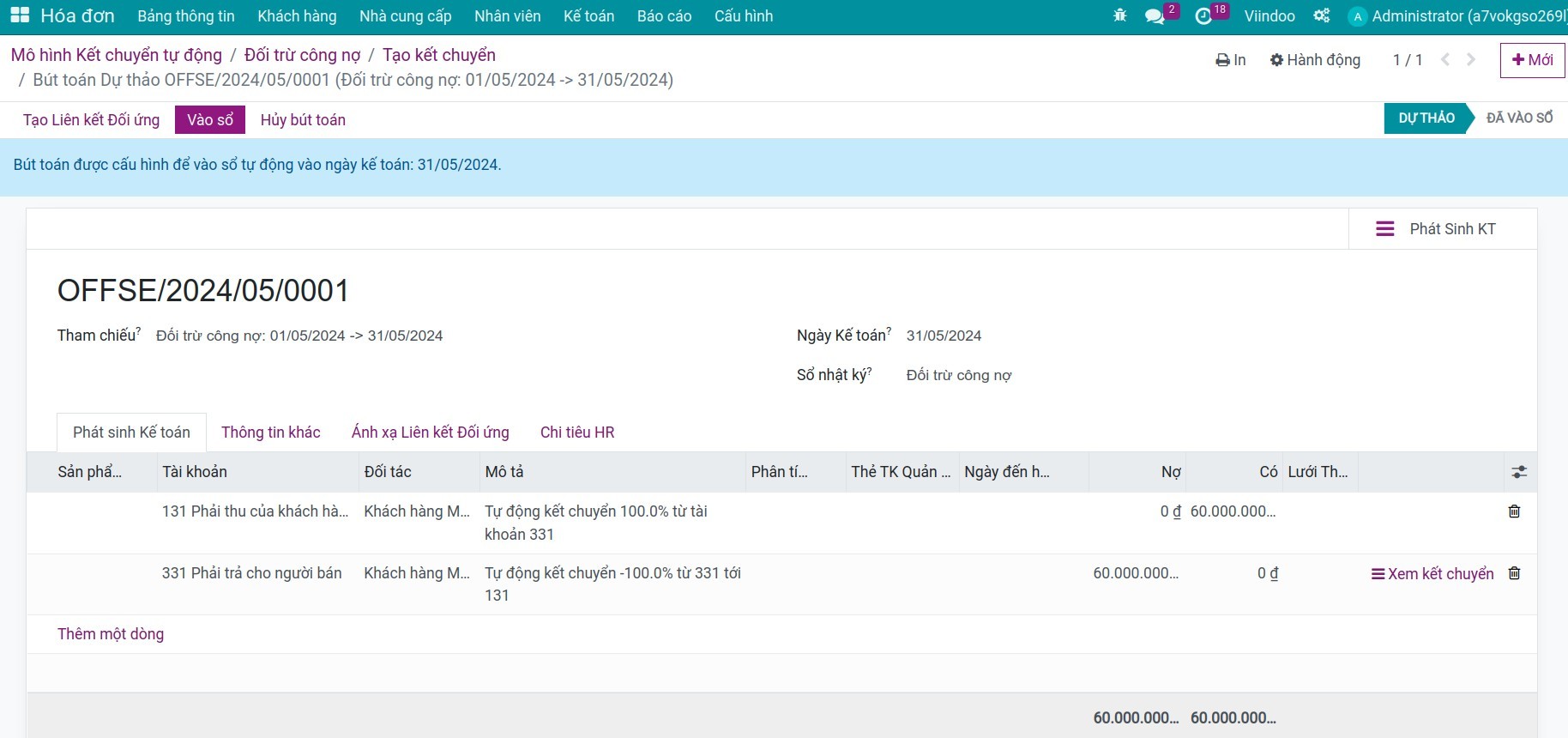Open optional columns settings icon

tap(1519, 472)
